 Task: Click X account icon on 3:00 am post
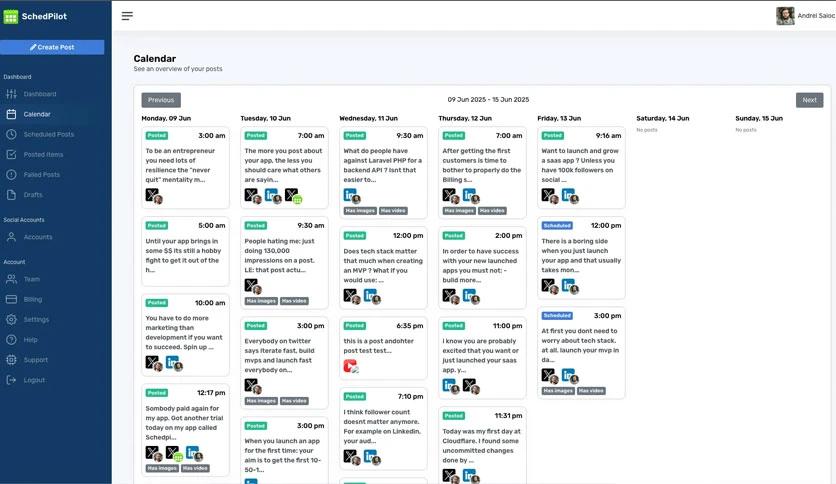(154, 196)
